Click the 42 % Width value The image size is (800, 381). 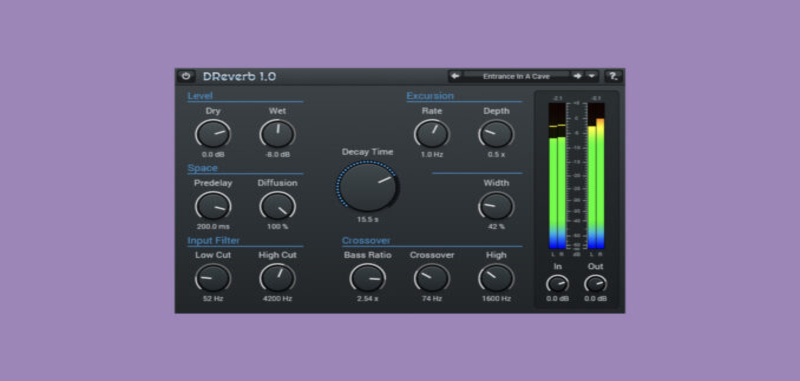coord(496,226)
